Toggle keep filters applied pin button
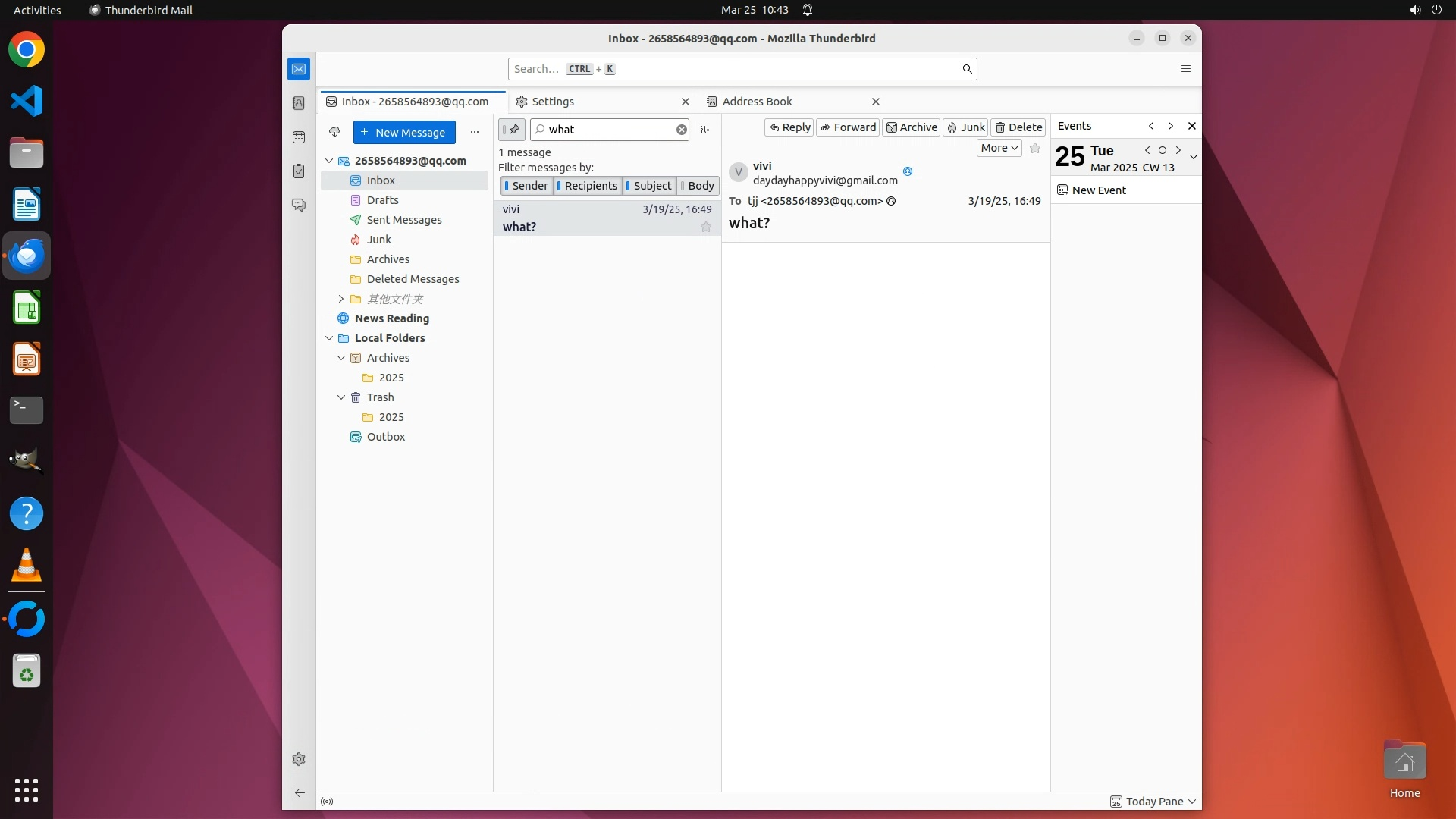Image resolution: width=1456 pixels, height=819 pixels. (x=512, y=130)
